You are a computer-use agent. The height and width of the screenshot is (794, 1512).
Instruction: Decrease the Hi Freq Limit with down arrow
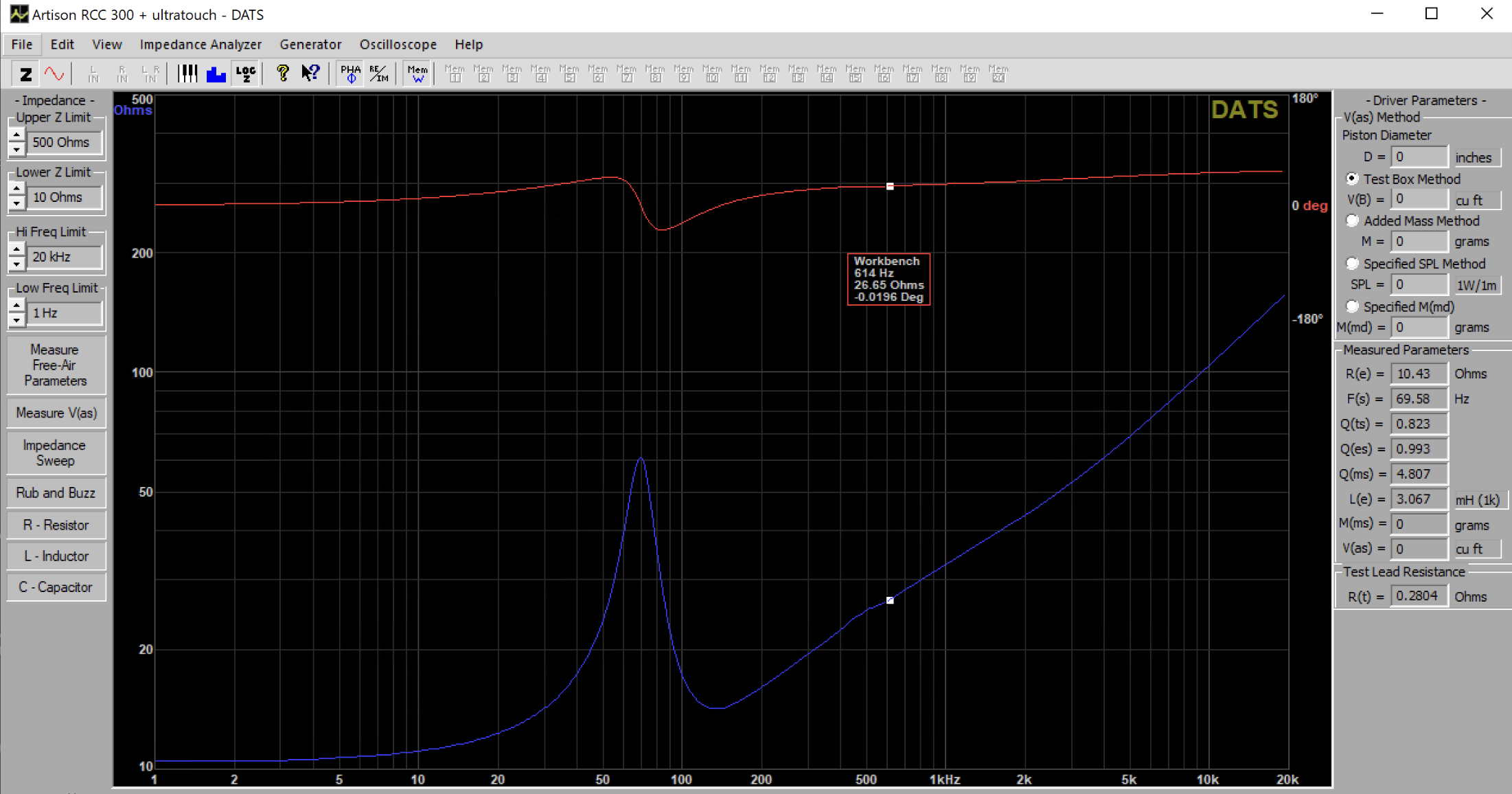coord(16,264)
